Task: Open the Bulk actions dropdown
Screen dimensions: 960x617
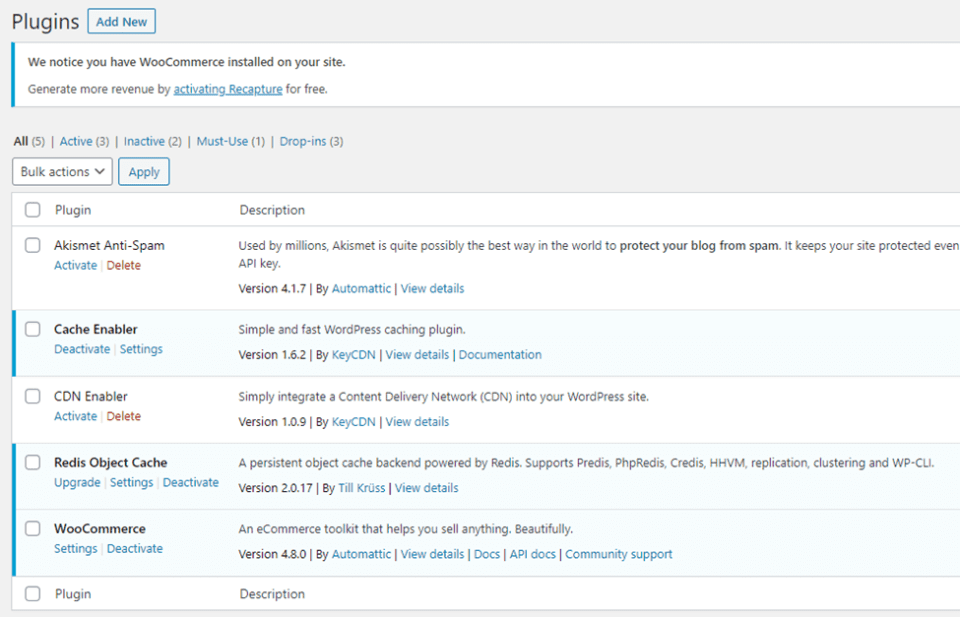Action: pyautogui.click(x=63, y=172)
